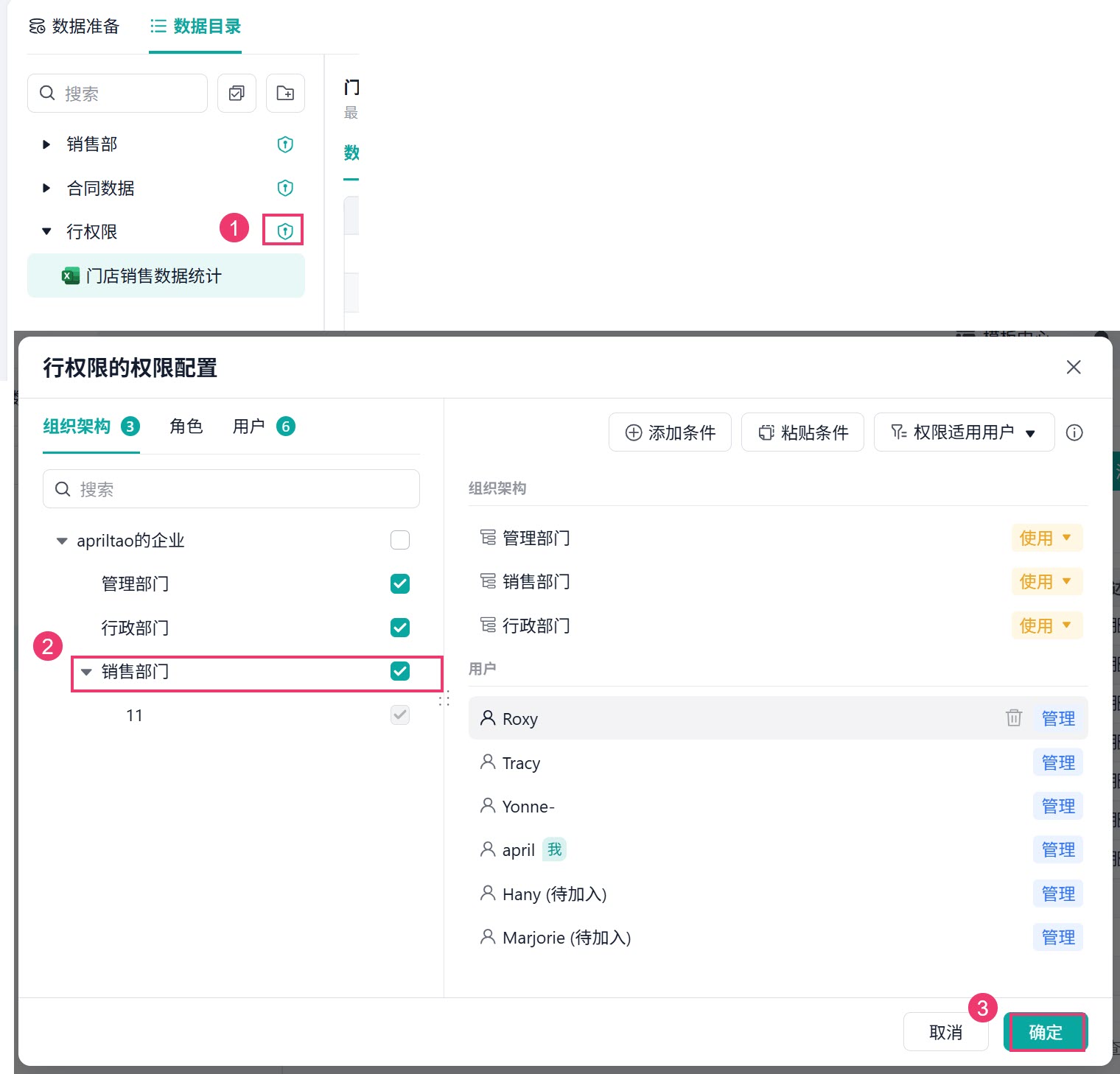Viewport: 1120px width, 1074px height.
Task: Click the batch select icon beside search
Action: 237,93
